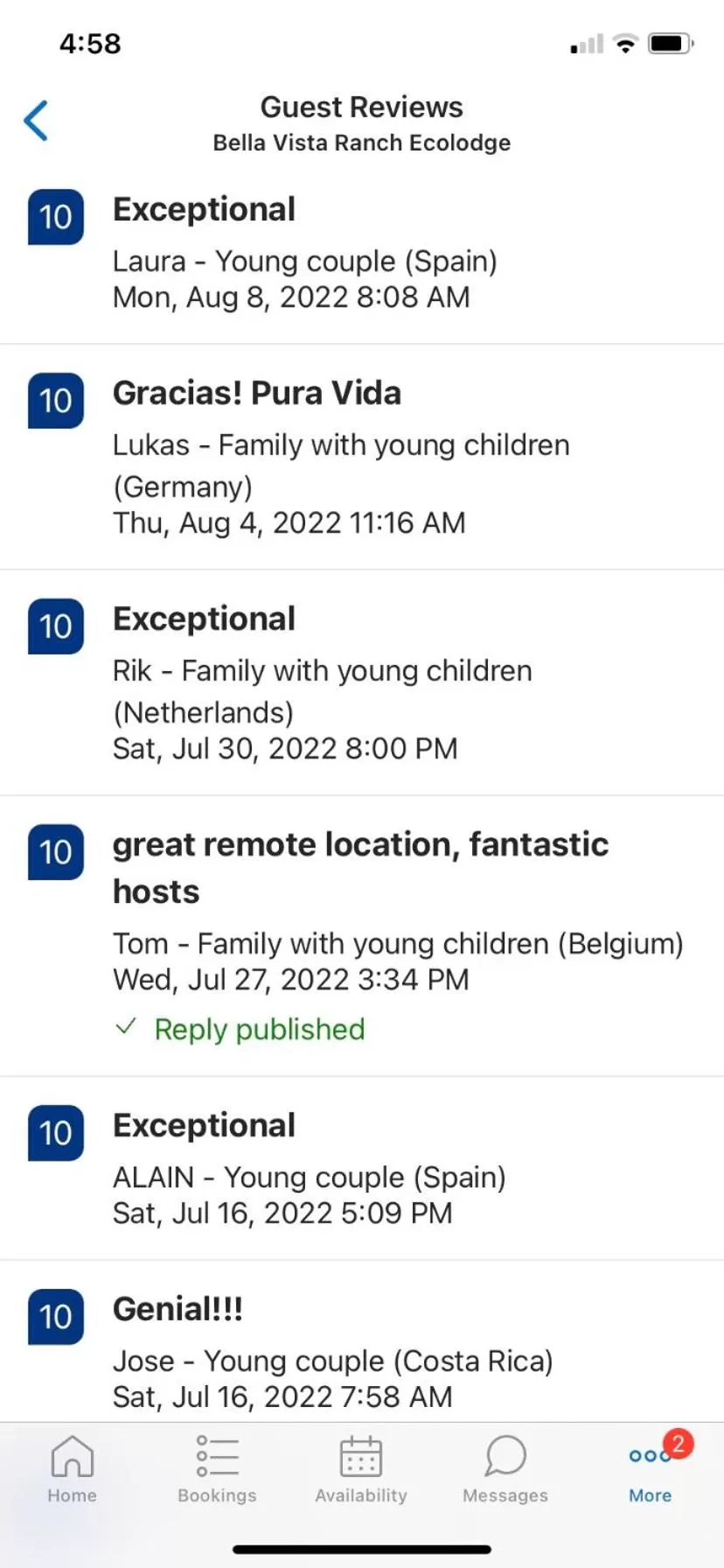
Task: Tap the score badge on Lukas's review
Action: pos(56,401)
